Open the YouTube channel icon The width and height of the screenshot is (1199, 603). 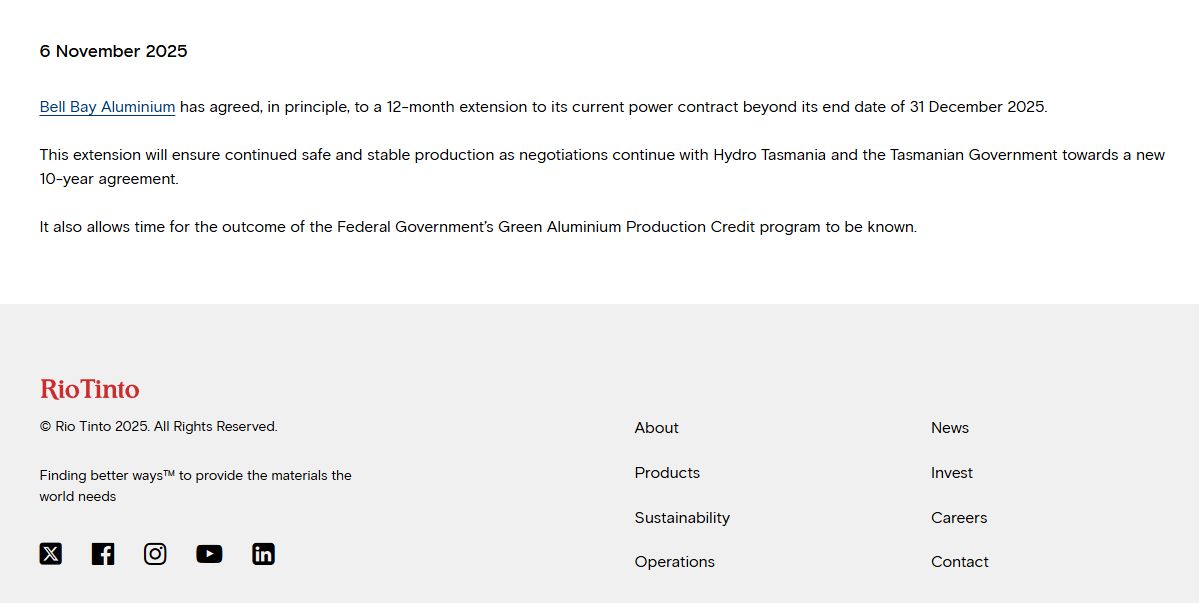[x=209, y=554]
